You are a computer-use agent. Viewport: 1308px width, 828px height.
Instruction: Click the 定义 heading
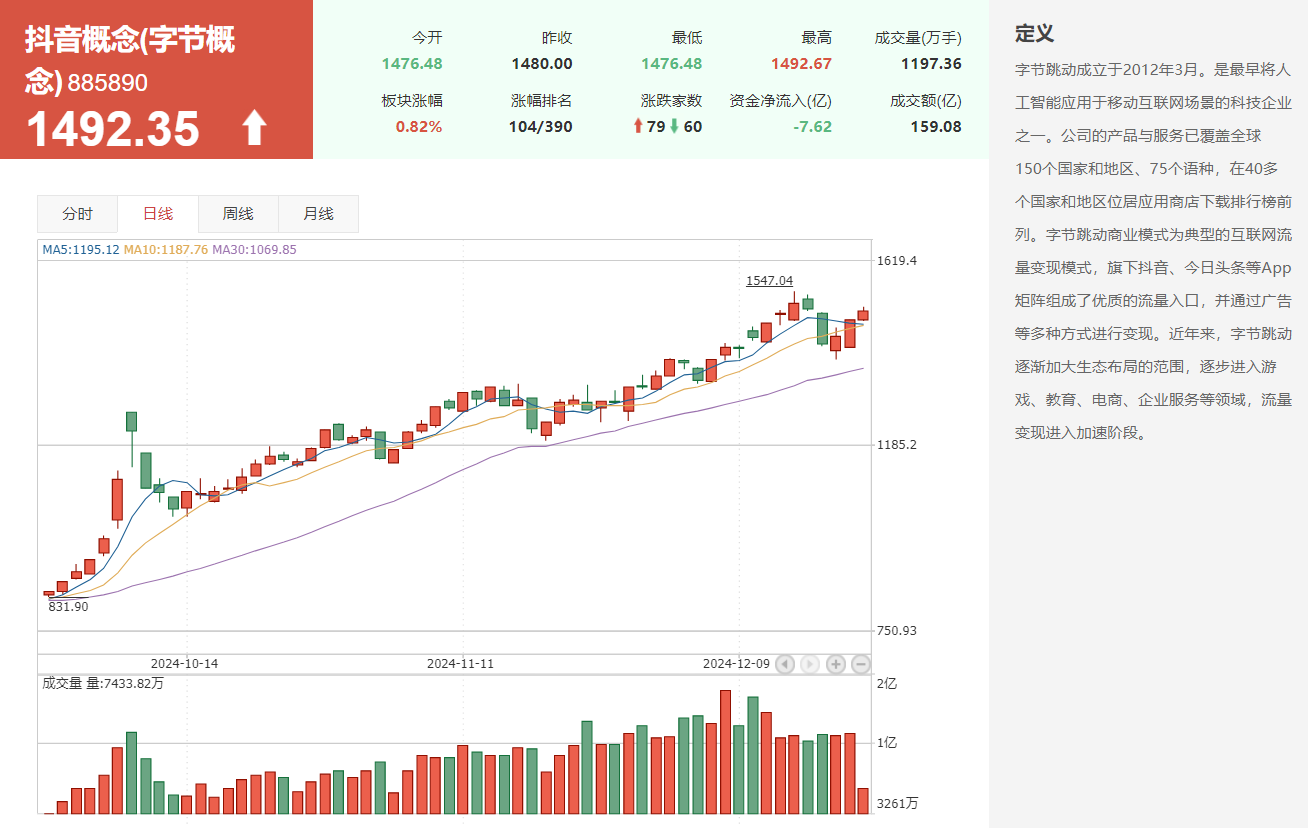click(x=1034, y=33)
